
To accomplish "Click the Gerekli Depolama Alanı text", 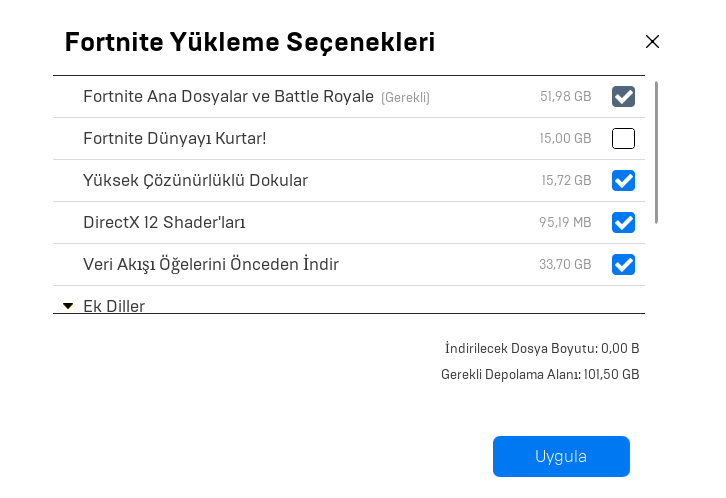I will point(540,375).
